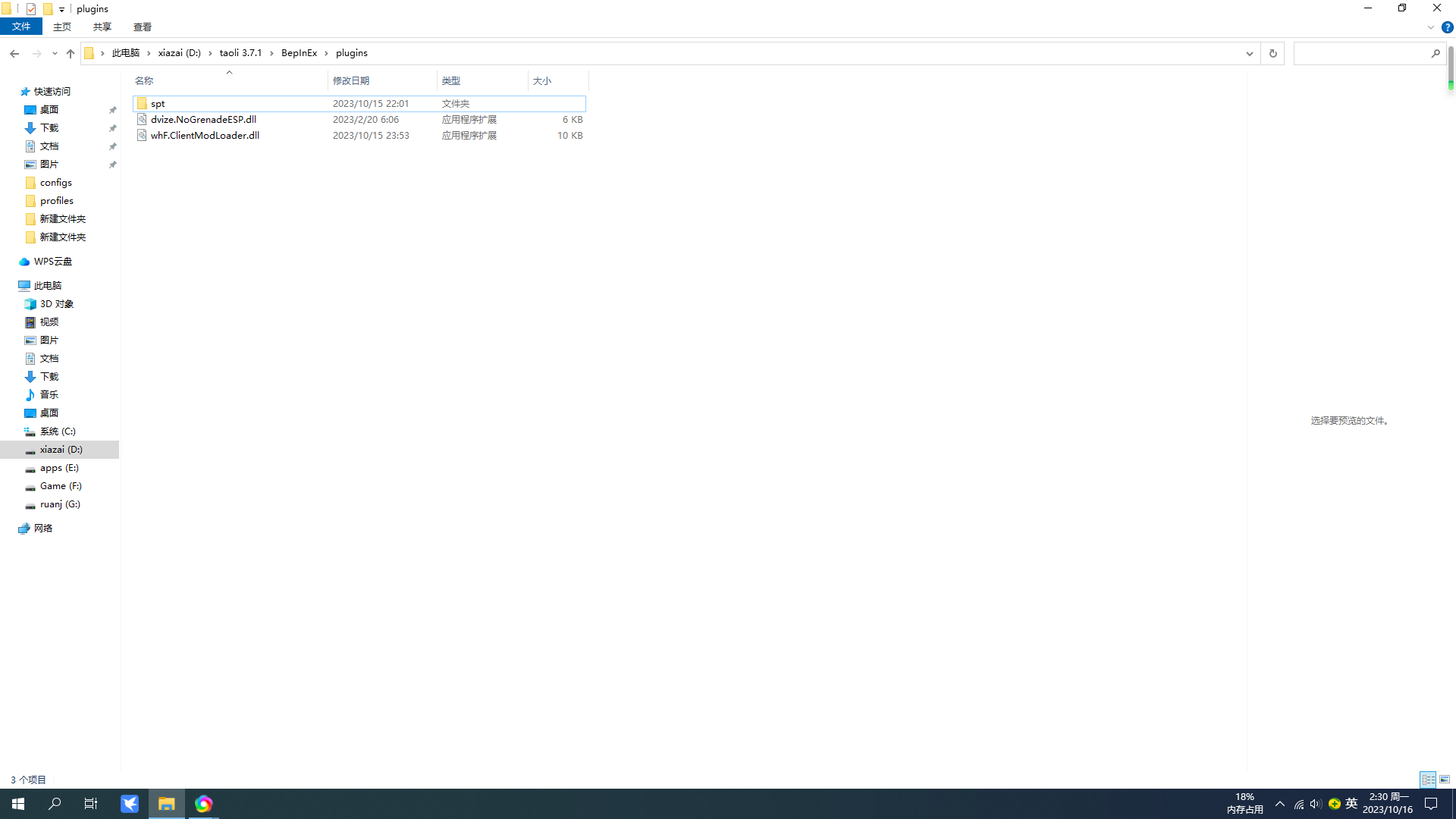Open Task View on taskbar
This screenshot has height=819, width=1456.
tap(91, 804)
